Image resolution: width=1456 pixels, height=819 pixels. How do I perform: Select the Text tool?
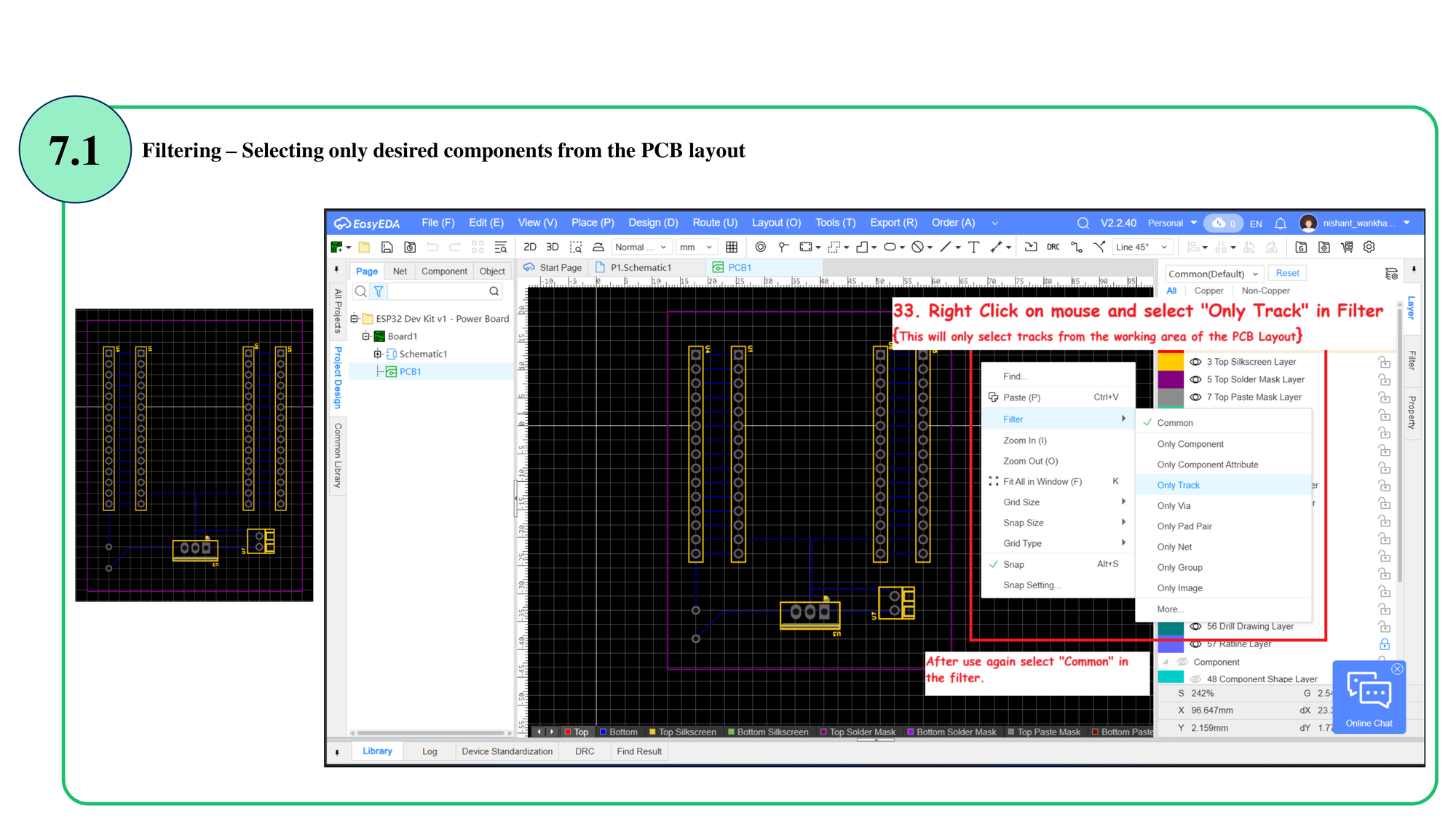974,247
